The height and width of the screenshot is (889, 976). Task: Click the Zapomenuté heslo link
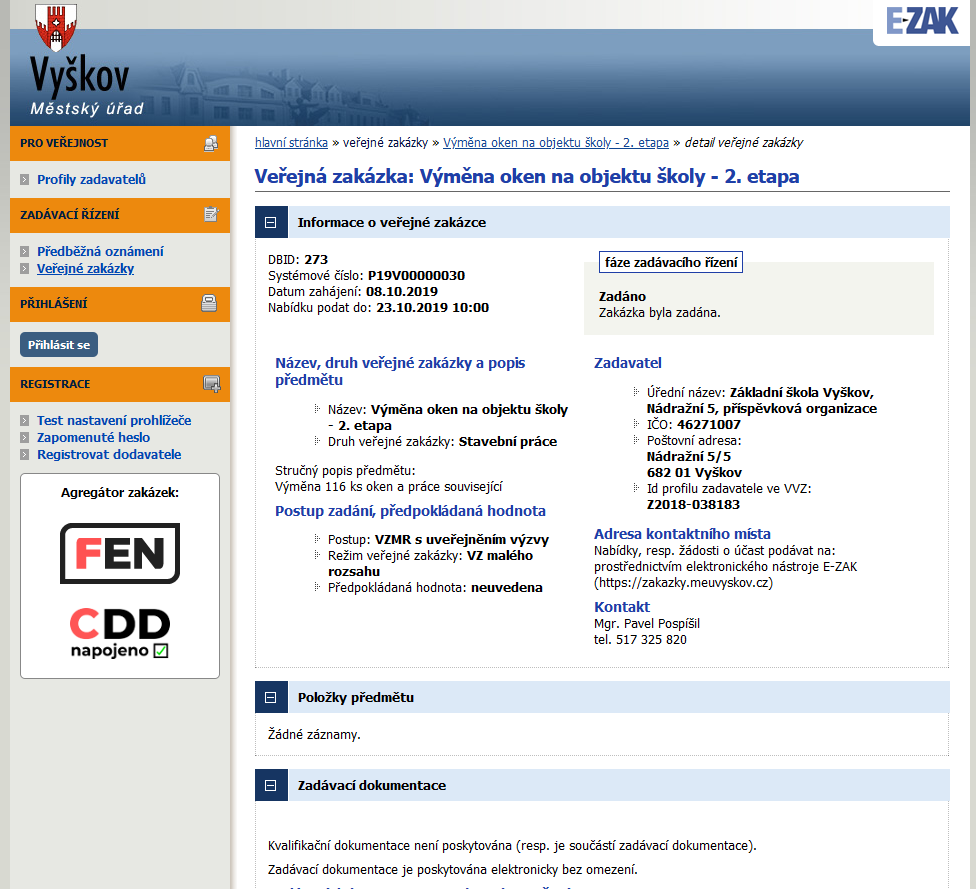pos(93,437)
